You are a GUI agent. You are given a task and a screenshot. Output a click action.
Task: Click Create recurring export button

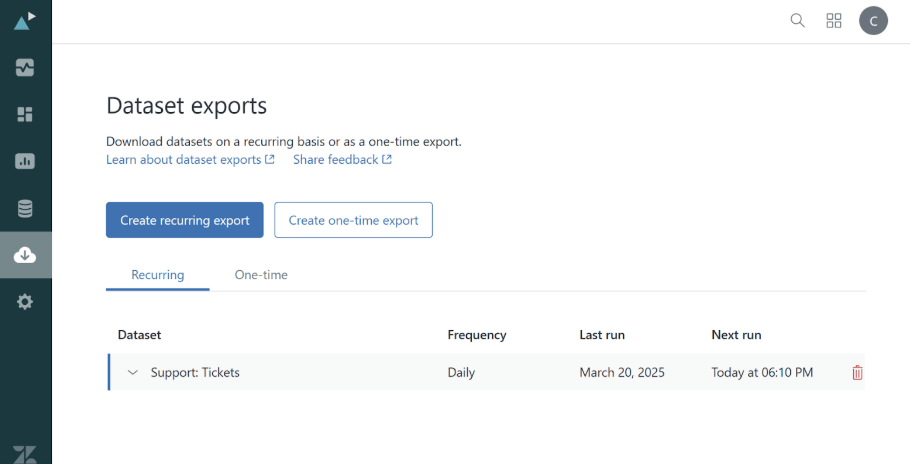[185, 220]
